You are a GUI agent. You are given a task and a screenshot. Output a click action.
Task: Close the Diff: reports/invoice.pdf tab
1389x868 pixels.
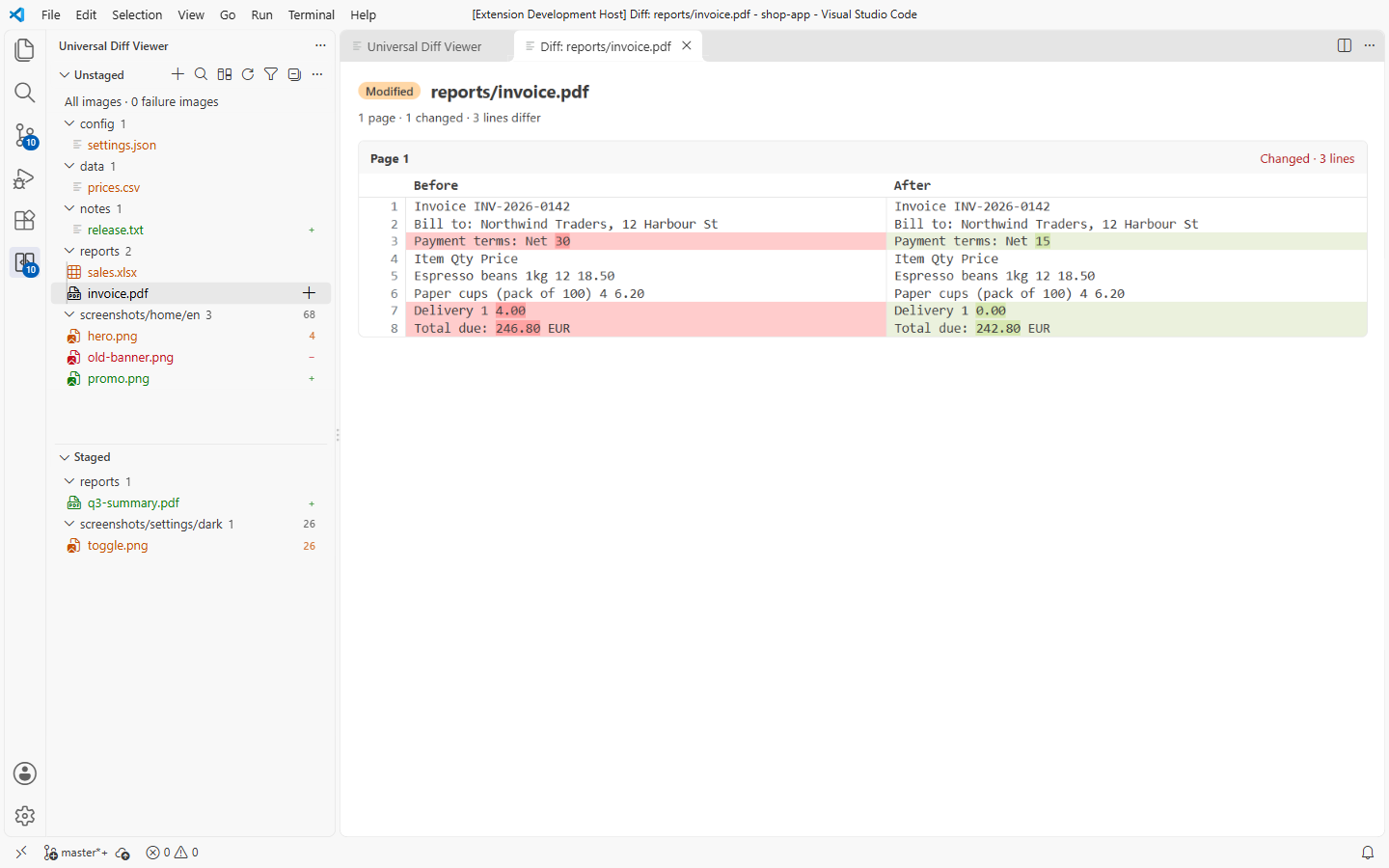pyautogui.click(x=687, y=45)
